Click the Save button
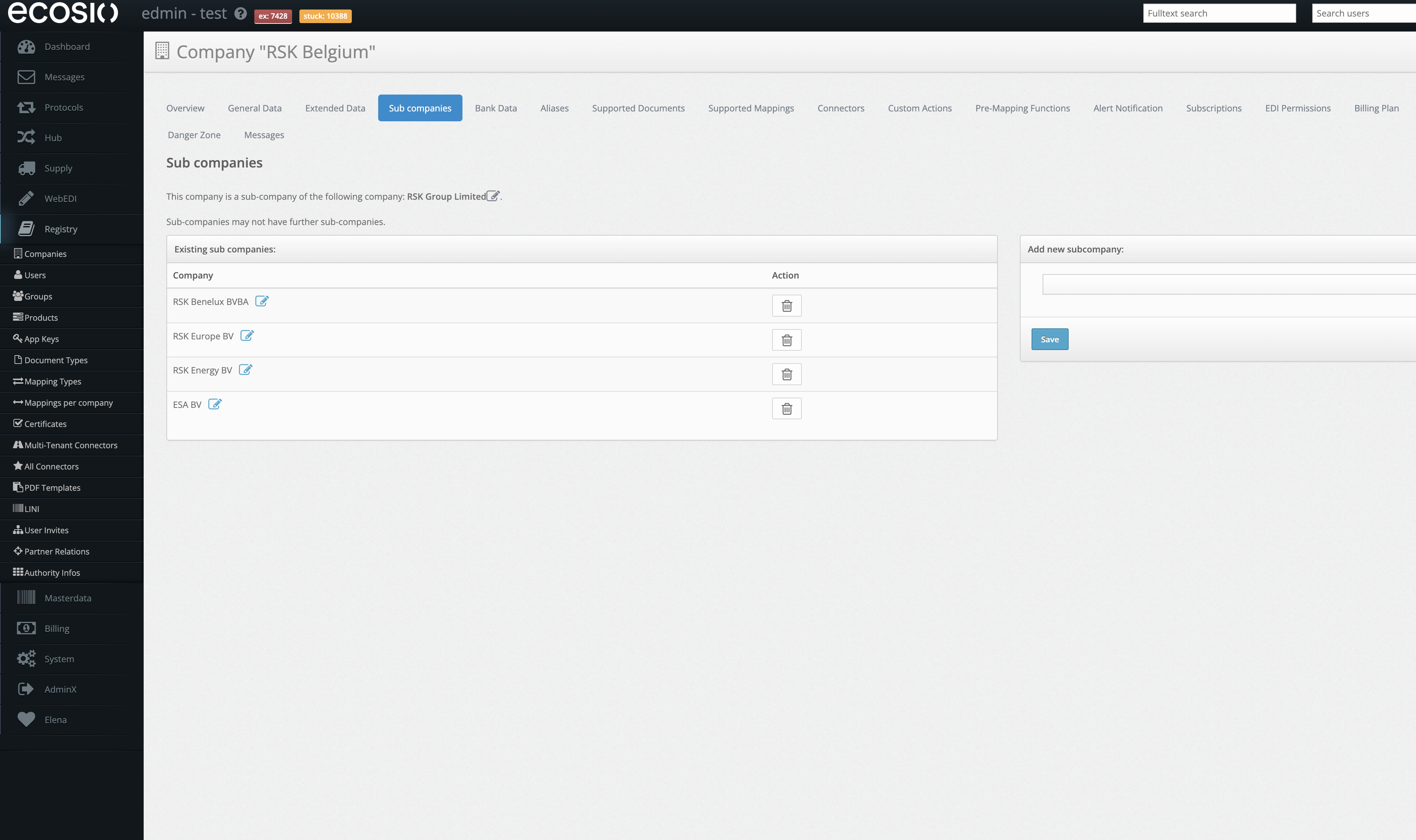Screen dimensions: 1416x840 point(1050,339)
